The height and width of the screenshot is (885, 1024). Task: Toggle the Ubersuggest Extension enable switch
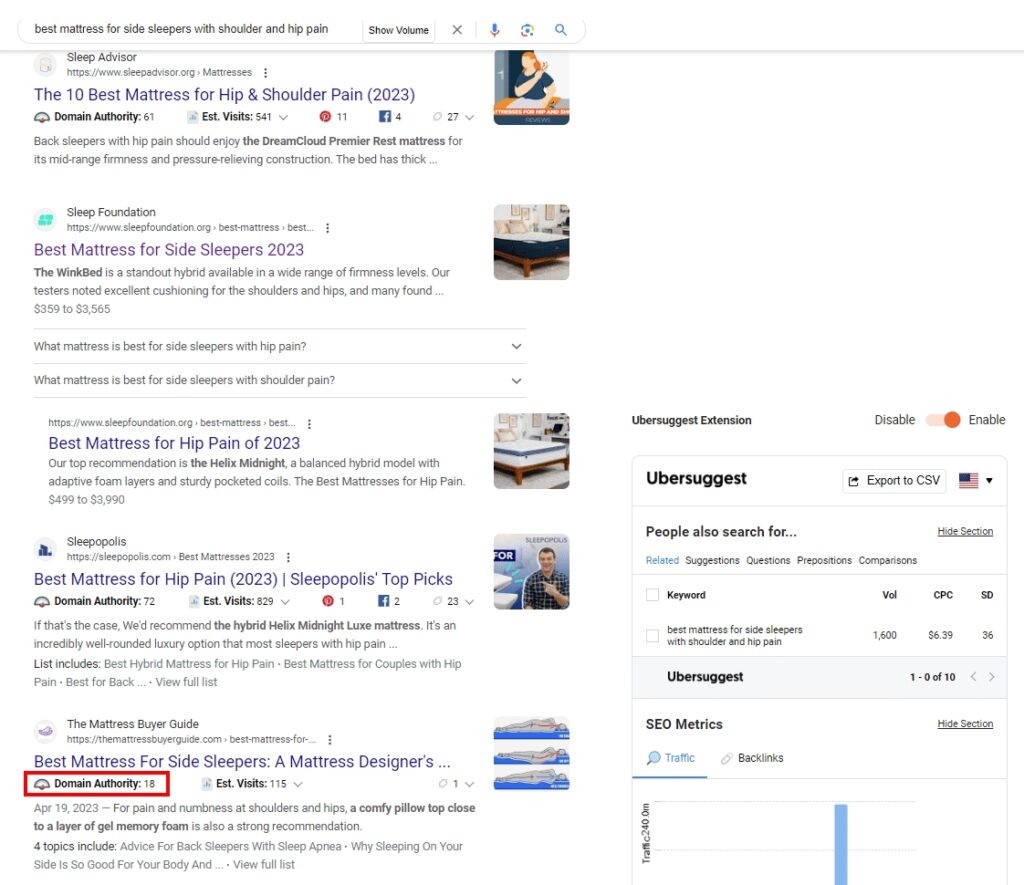click(x=943, y=420)
